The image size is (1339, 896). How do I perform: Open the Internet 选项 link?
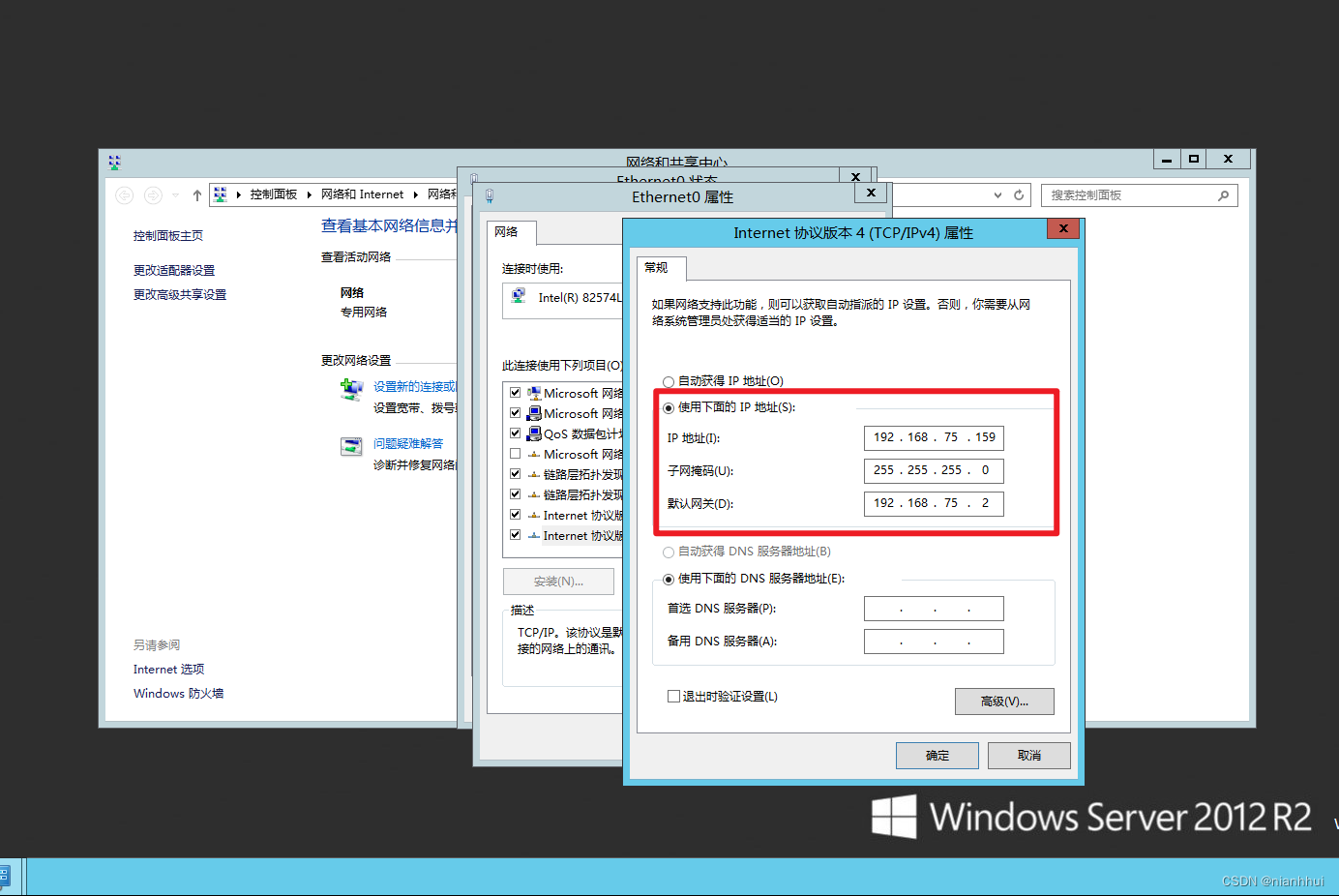coord(168,670)
